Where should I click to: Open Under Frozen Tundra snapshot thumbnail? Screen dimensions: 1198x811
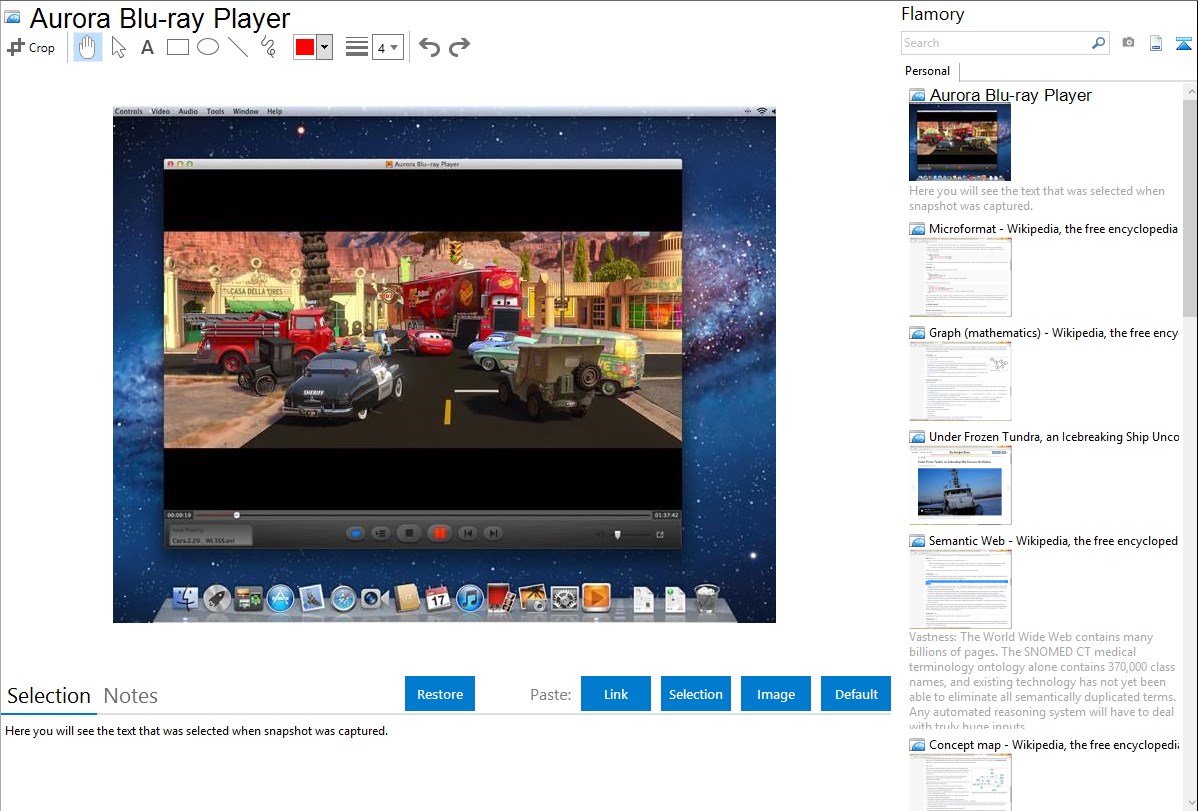[x=960, y=485]
